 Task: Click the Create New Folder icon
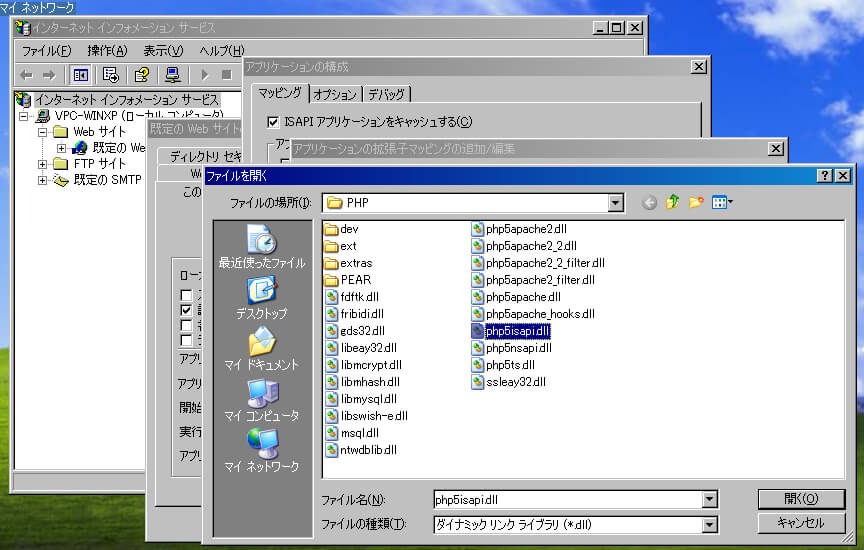point(696,203)
